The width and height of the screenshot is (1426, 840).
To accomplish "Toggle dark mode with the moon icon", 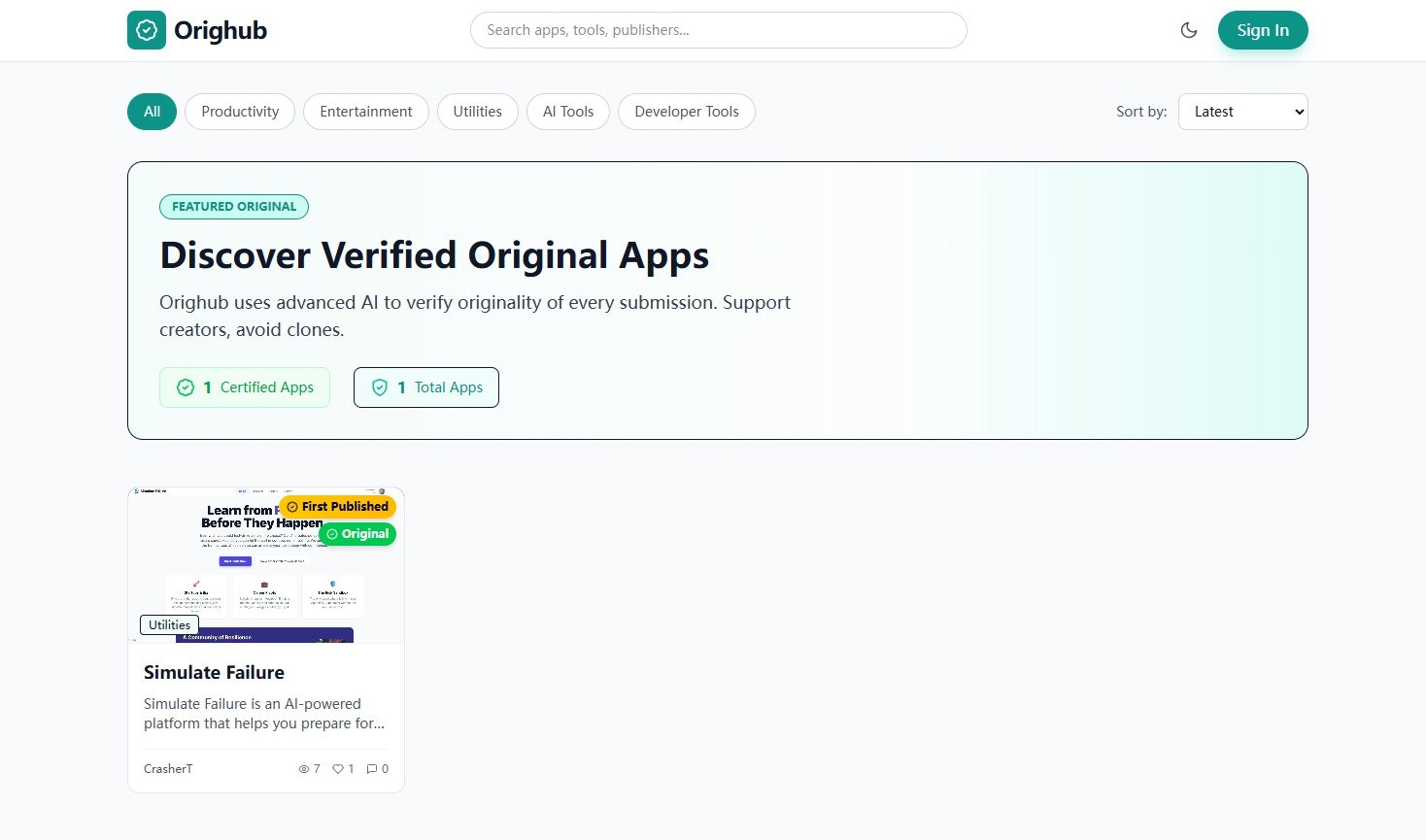I will click(1189, 30).
